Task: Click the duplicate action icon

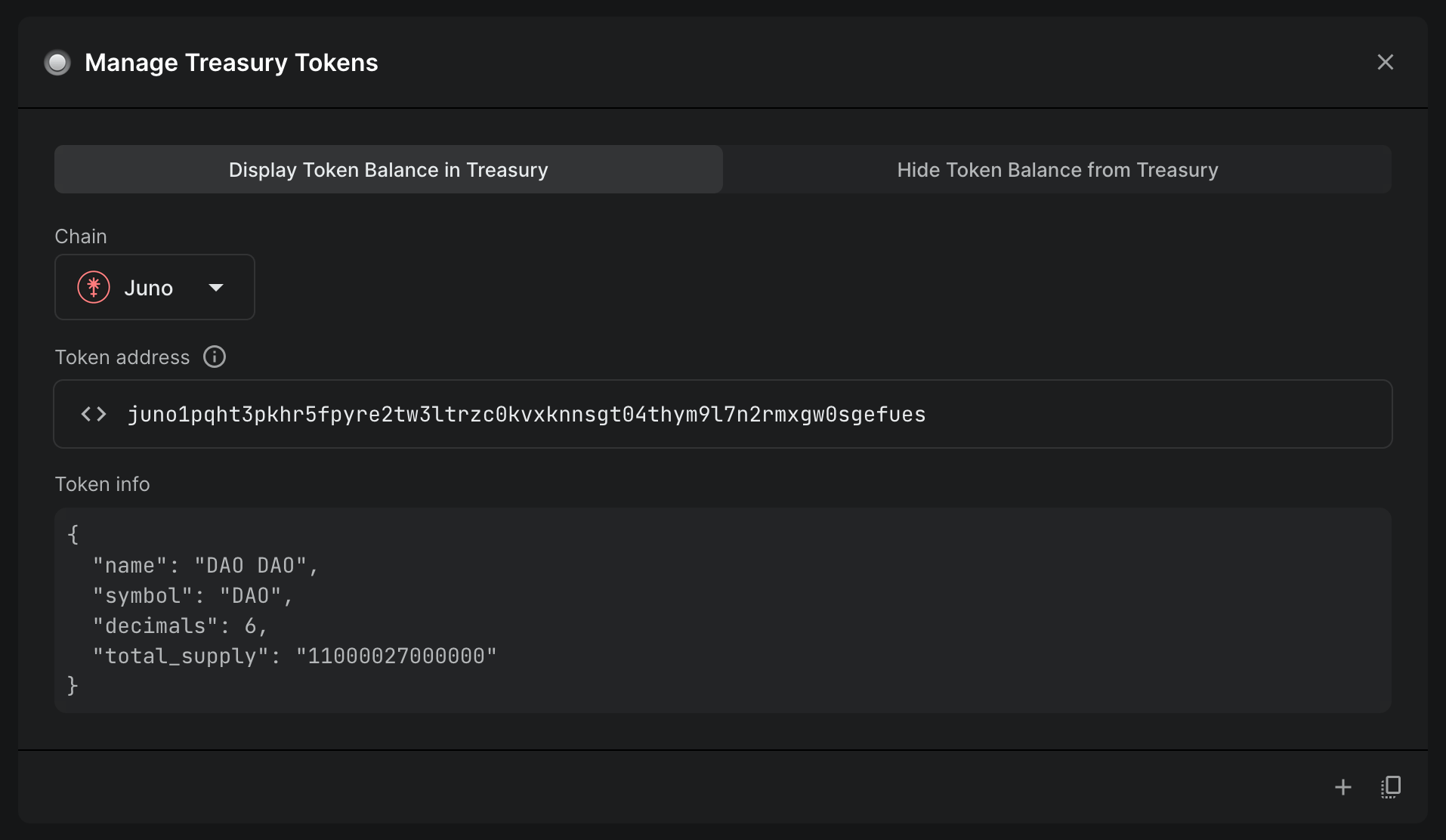Action: tap(1390, 787)
